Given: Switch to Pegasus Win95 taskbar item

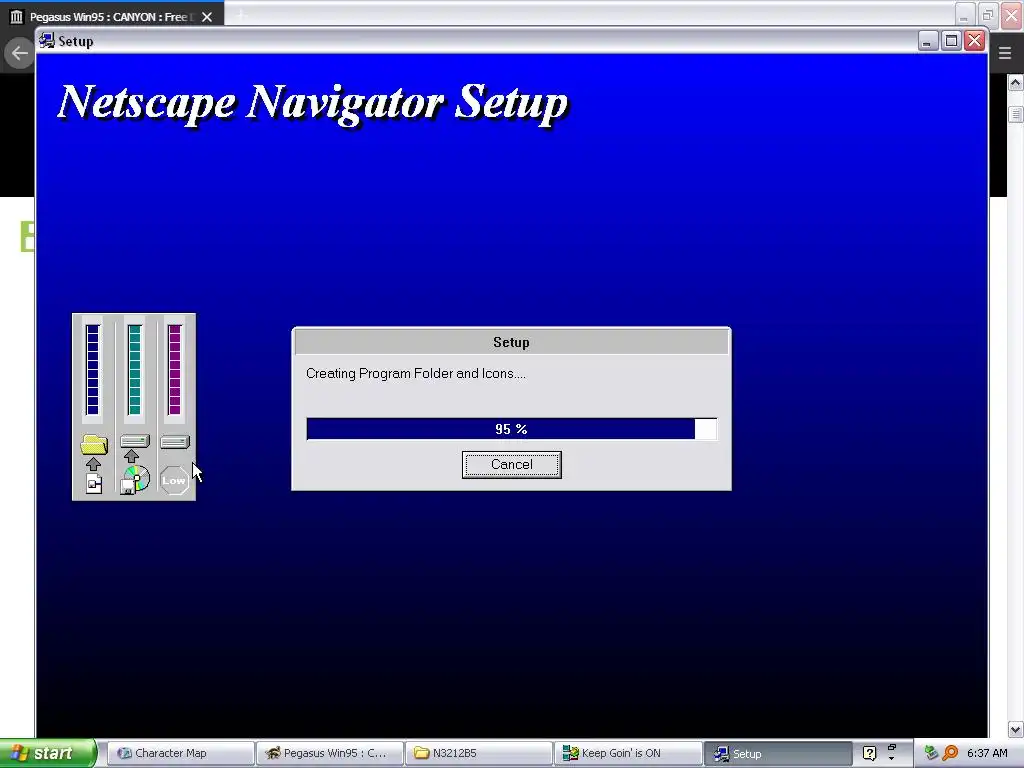Looking at the screenshot, I should tap(329, 753).
